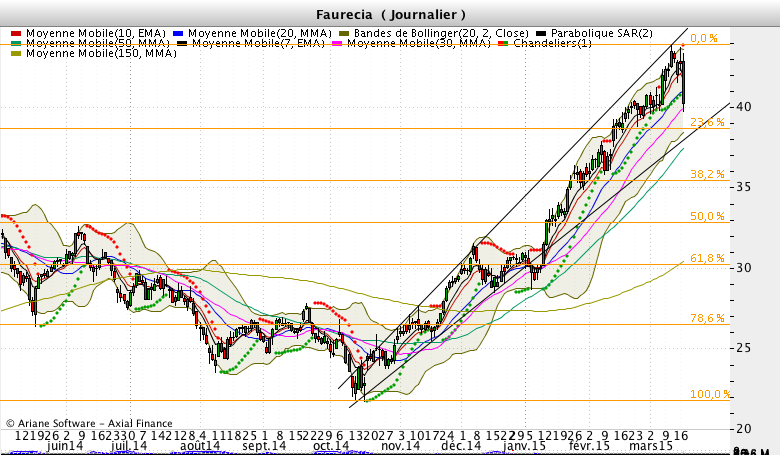Select the Moyenne Mobile(7, EMA) legend label
The width and height of the screenshot is (780, 455).
tap(258, 44)
